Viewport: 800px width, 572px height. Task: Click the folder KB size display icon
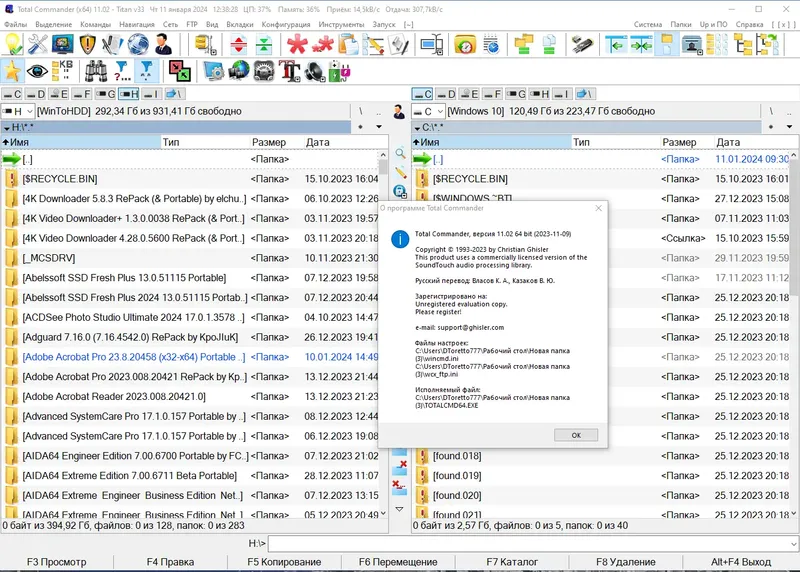62,71
